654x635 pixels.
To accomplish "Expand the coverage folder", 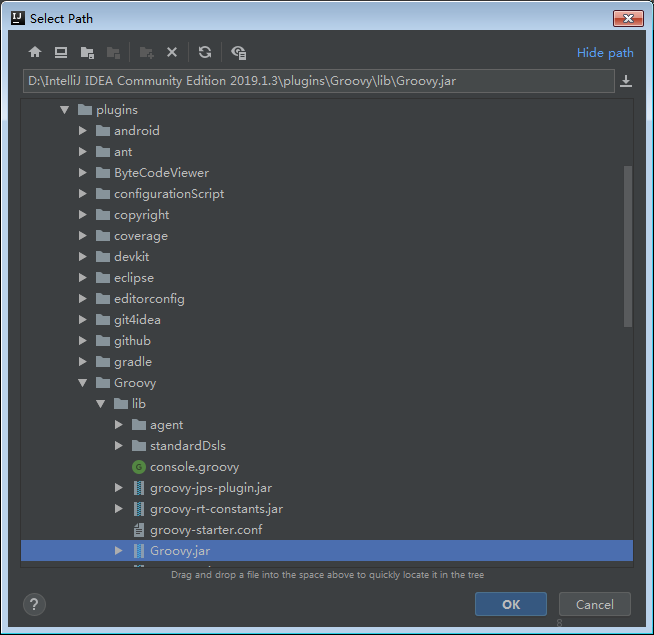I will (83, 236).
